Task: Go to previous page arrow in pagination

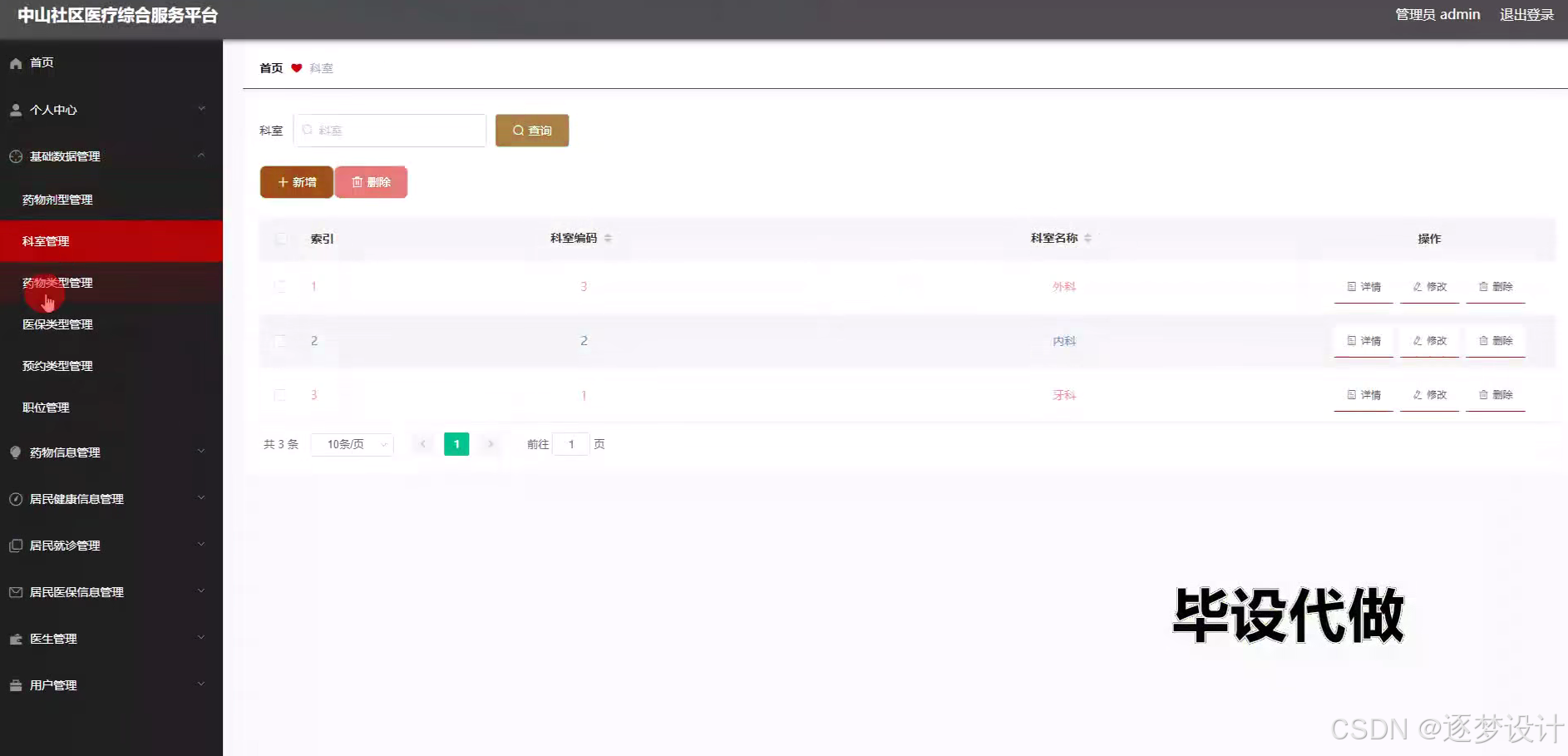Action: (423, 444)
